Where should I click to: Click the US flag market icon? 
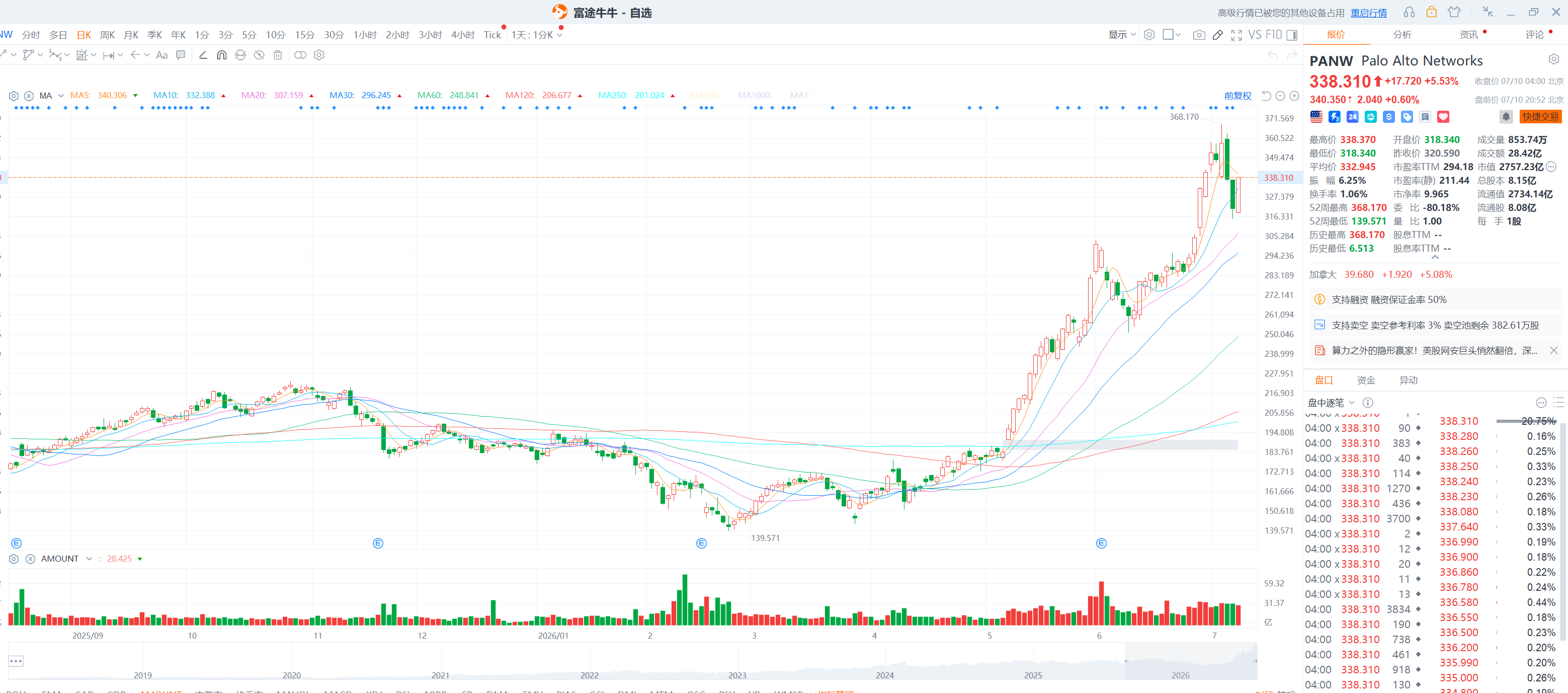[x=1316, y=116]
